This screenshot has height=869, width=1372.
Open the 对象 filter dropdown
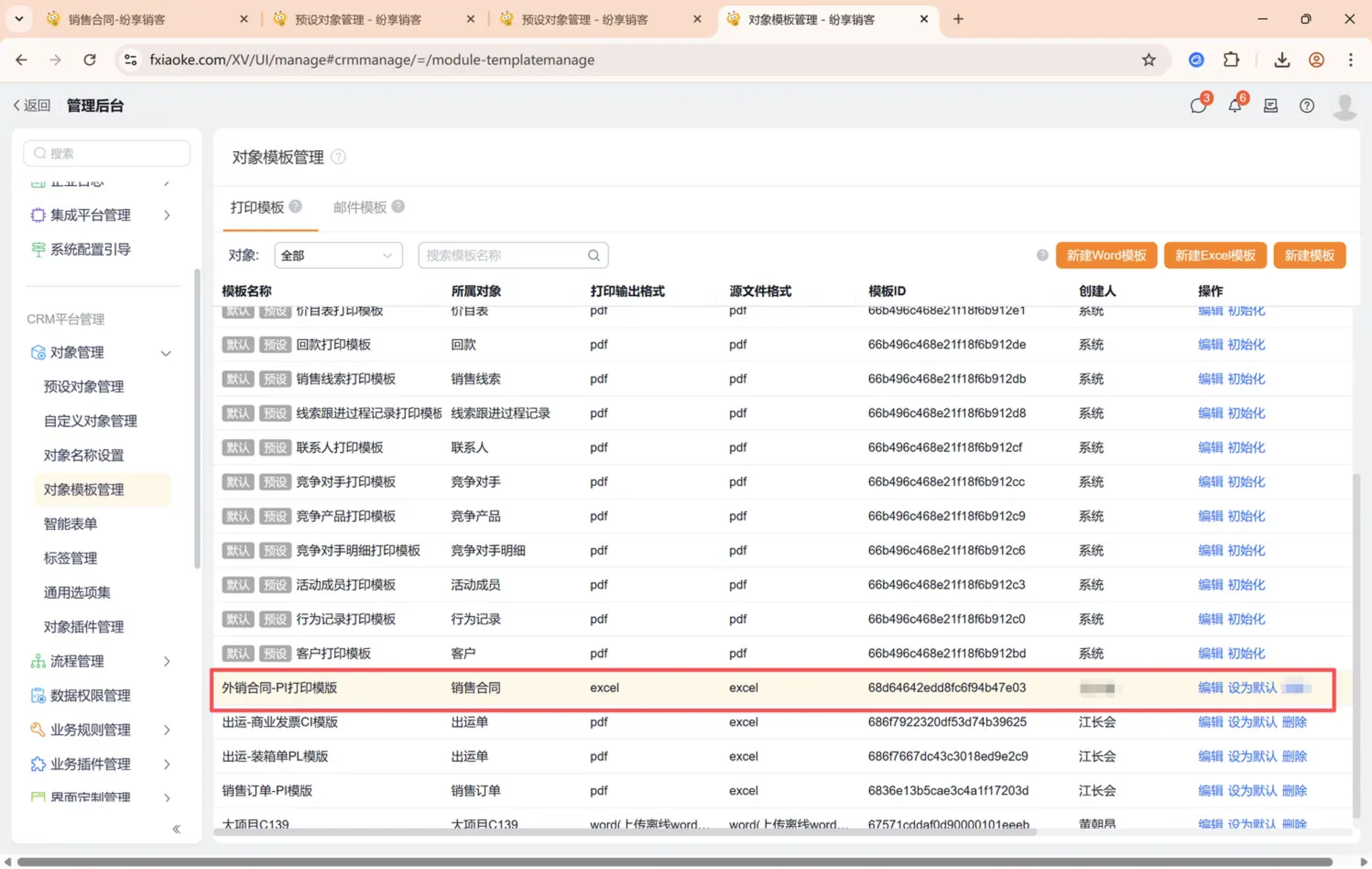click(338, 255)
